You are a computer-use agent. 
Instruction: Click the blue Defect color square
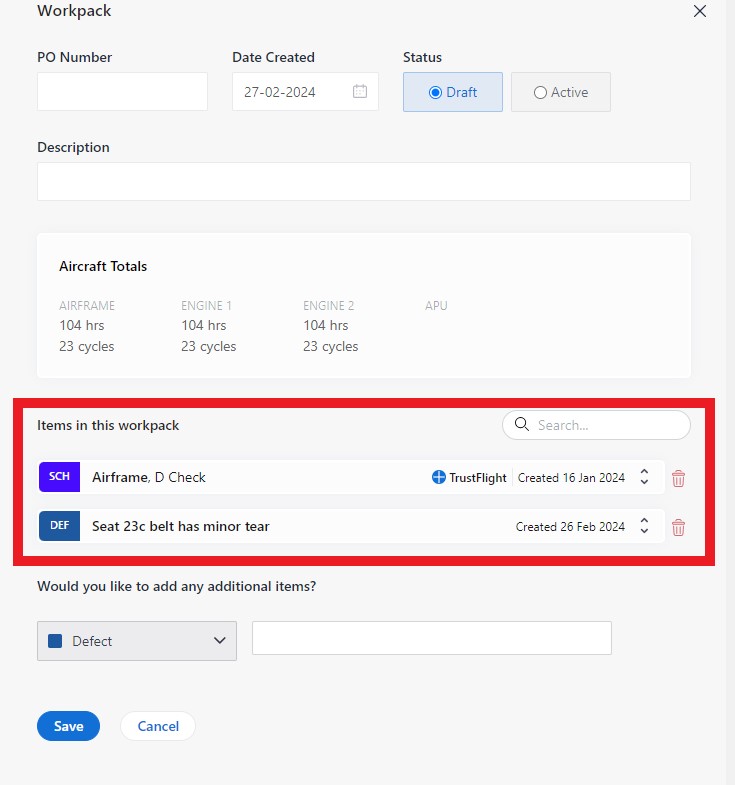56,641
